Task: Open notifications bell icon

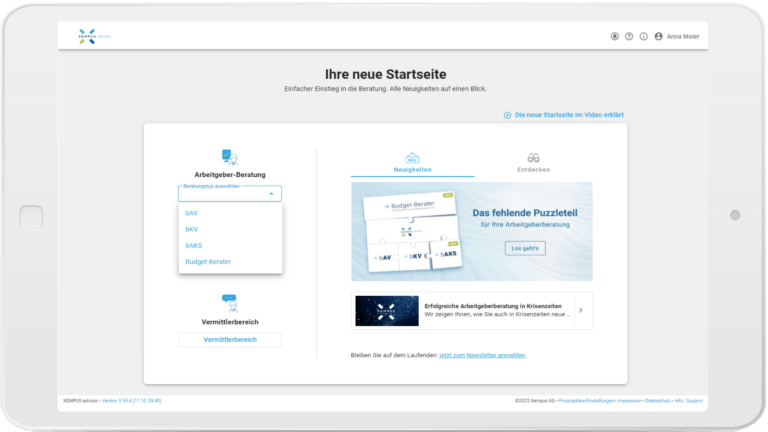Action: click(x=615, y=36)
